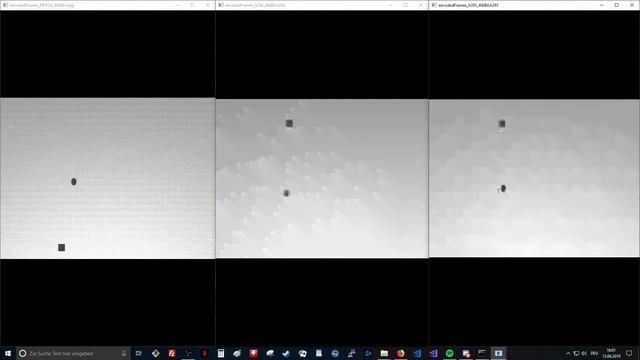Focus the middle h264 video window title bar
The image size is (640, 360).
pos(322,5)
